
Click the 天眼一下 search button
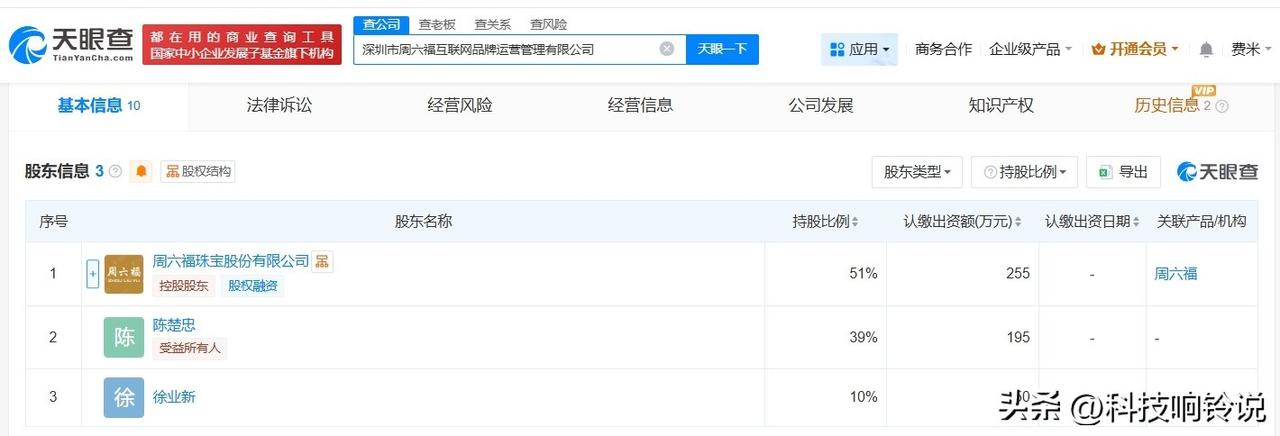point(722,49)
